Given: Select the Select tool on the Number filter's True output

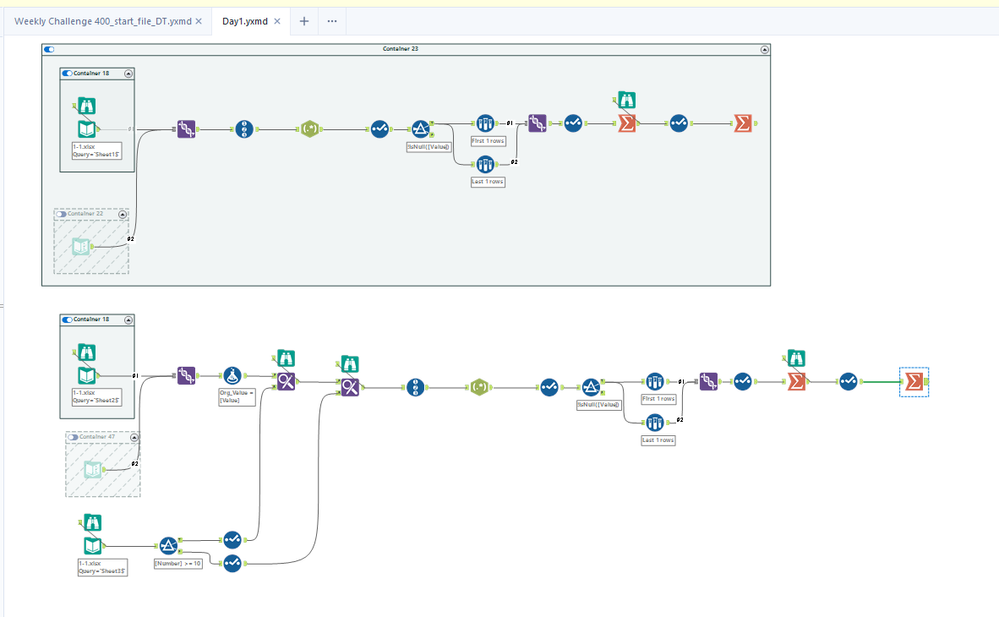Looking at the screenshot, I should [x=233, y=540].
